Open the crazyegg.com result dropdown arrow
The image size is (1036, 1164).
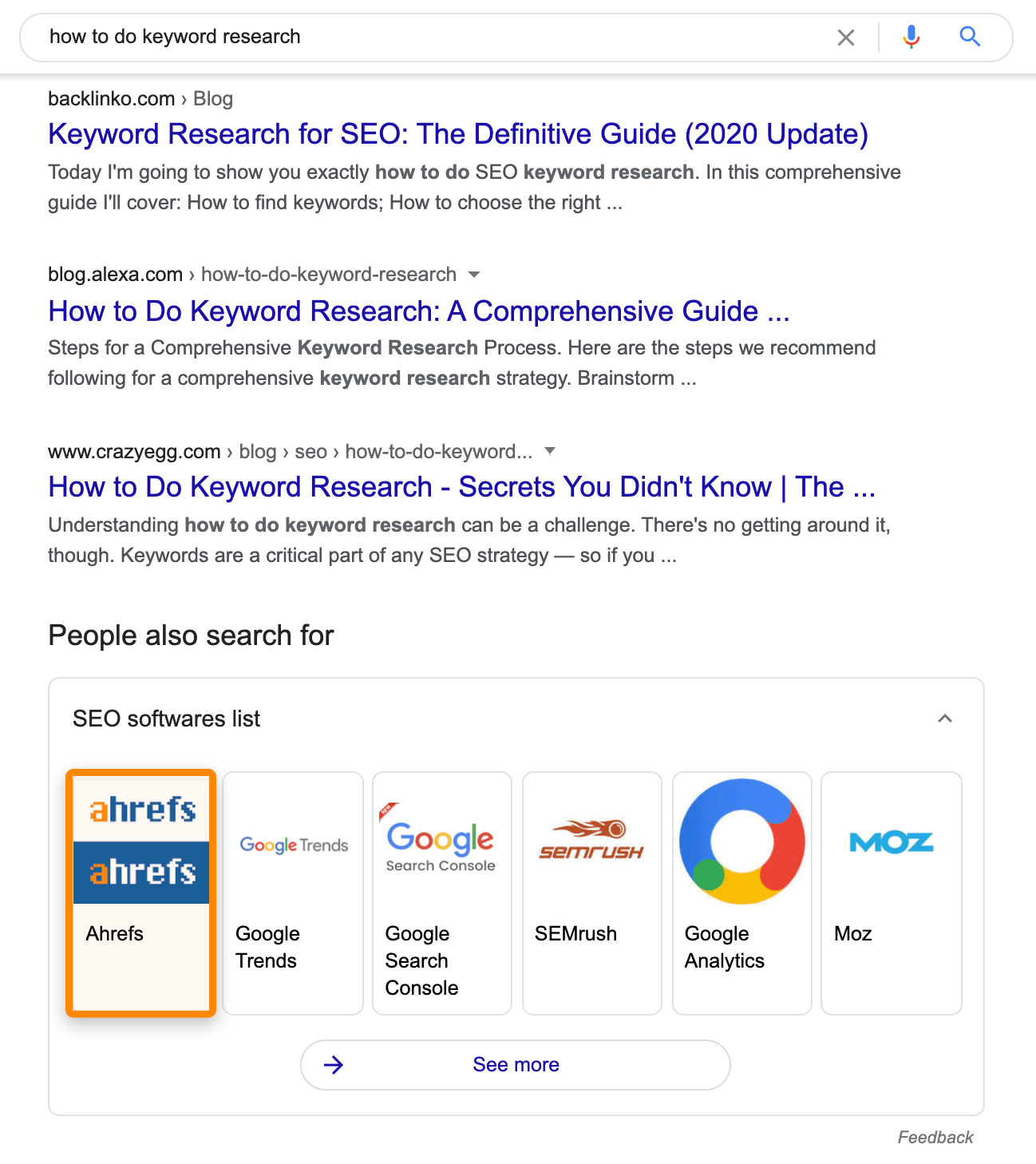pyautogui.click(x=550, y=451)
